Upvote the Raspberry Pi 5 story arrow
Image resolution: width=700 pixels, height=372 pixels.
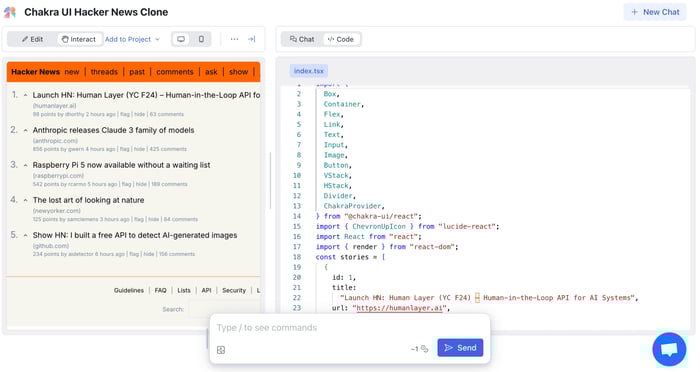tap(25, 165)
